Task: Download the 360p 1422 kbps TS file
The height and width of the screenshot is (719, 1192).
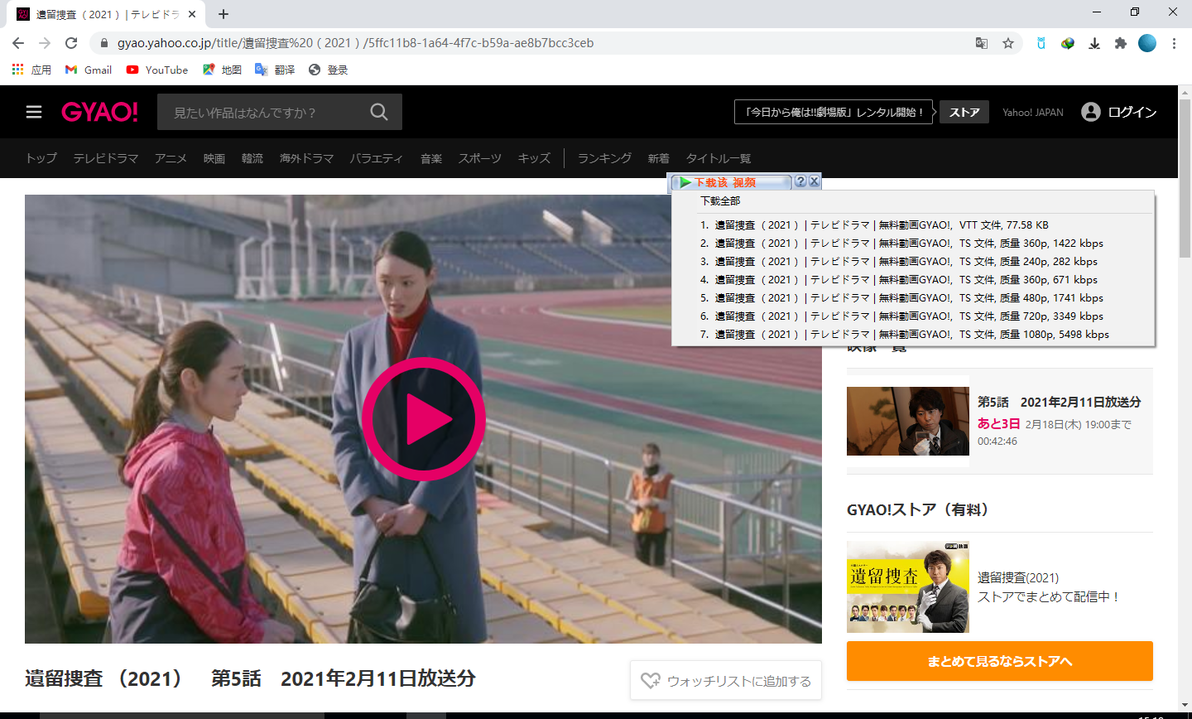Action: (902, 243)
